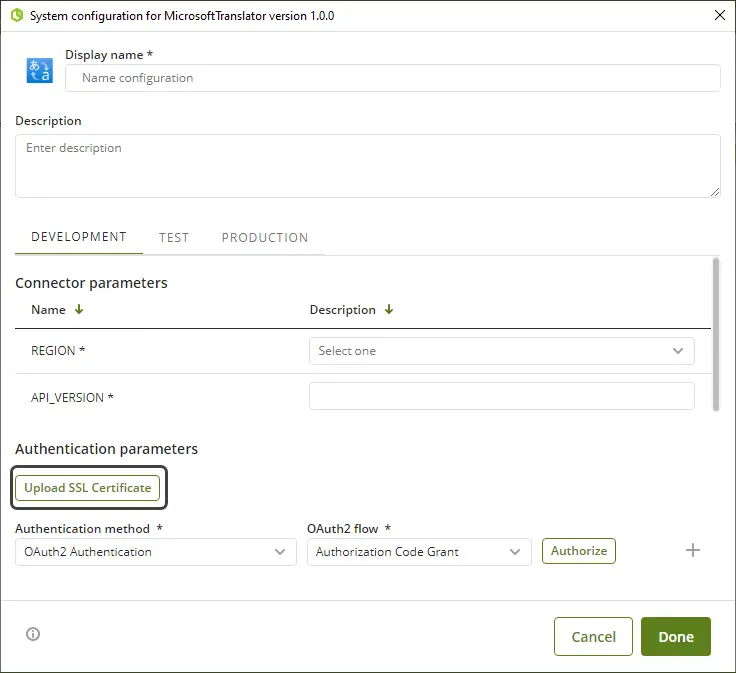This screenshot has height=673, width=736.
Task: Click the Description column header
Action: (343, 310)
